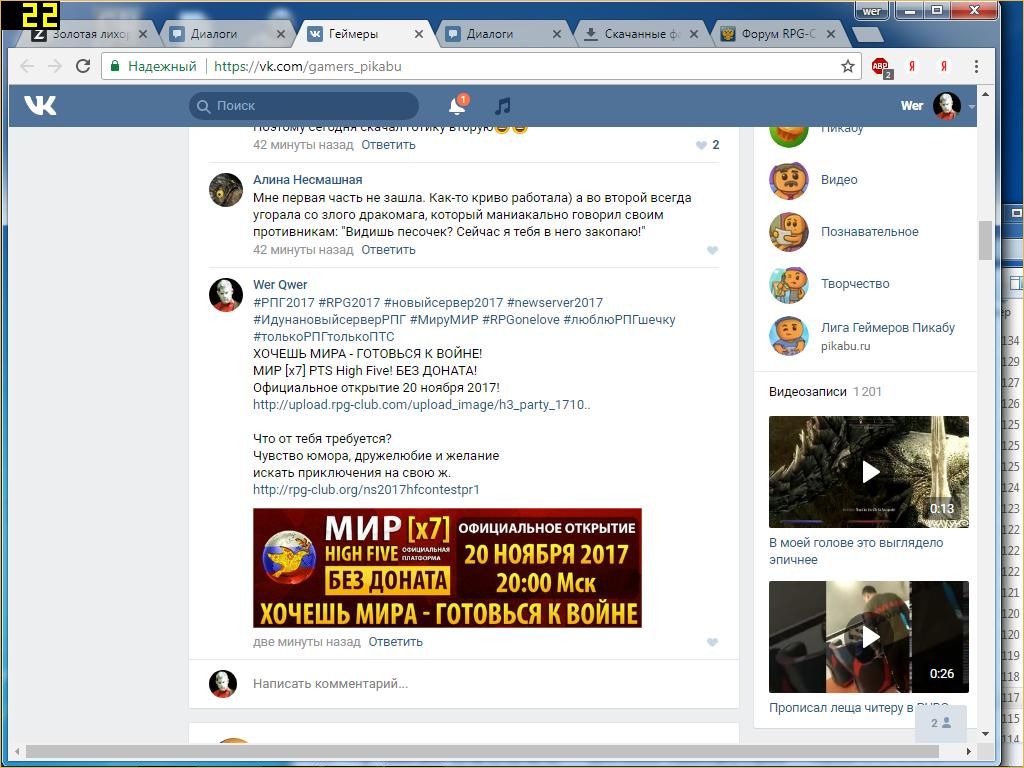This screenshot has height=768, width=1024.
Task: Go forward with browser forward arrow
Action: click(55, 66)
